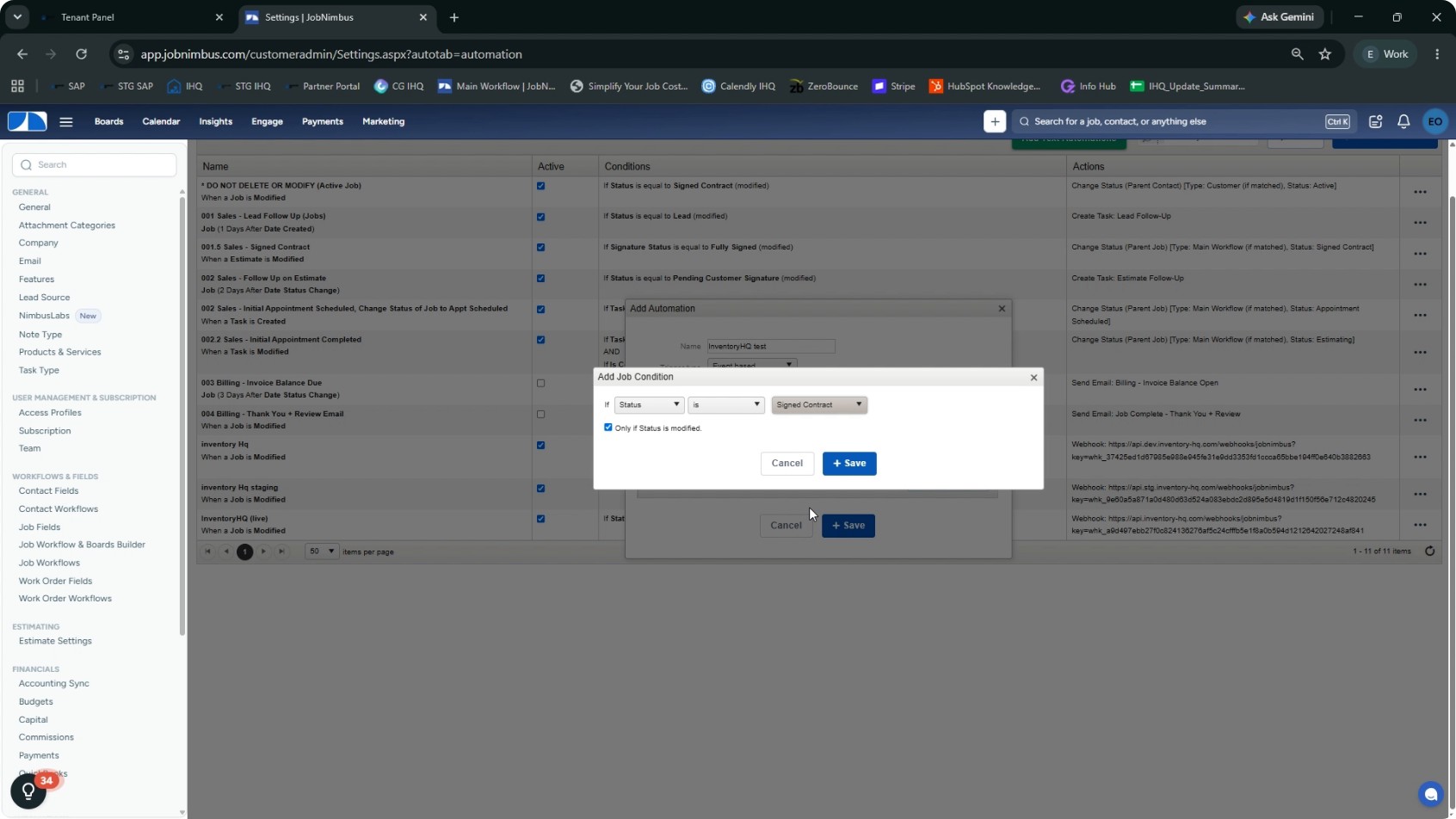
Task: Save the job condition
Action: tap(849, 463)
